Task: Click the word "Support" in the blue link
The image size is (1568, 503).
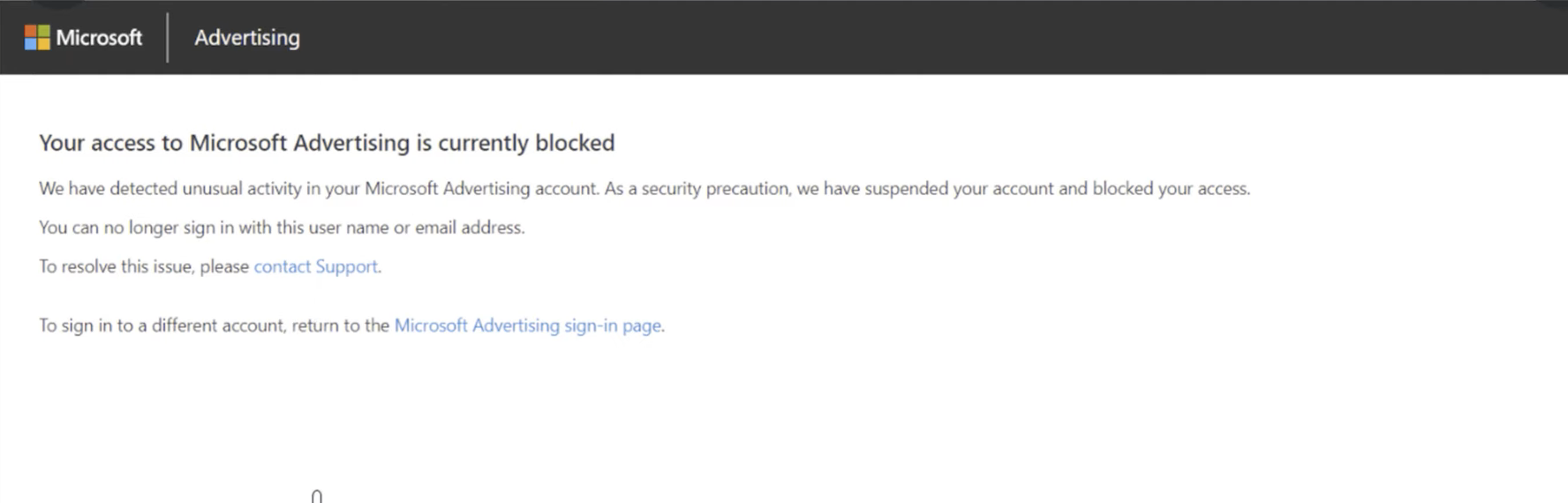Action: pyautogui.click(x=347, y=267)
